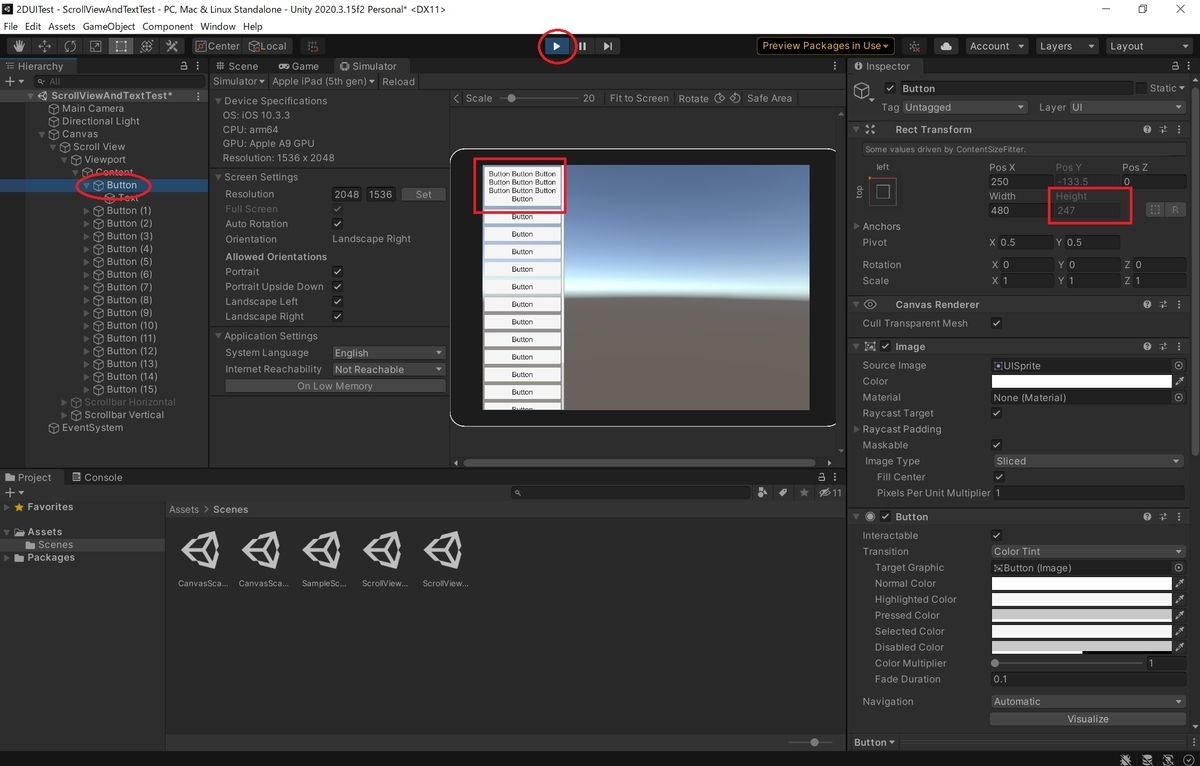
Task: Adjust the Color Multiplier slider
Action: (1067, 664)
